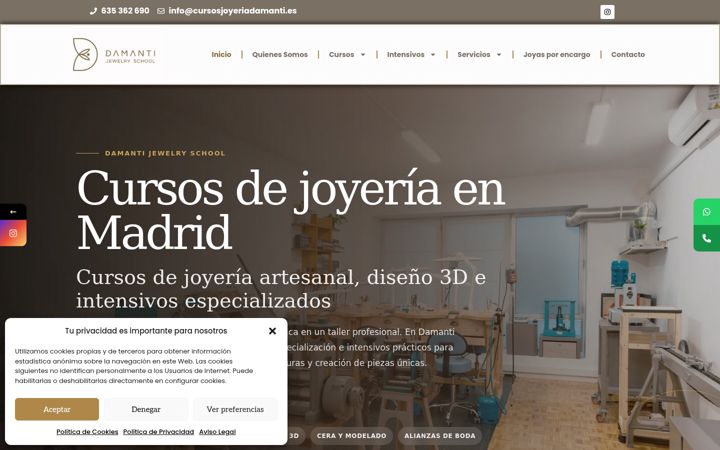Click subtitle about joyería artesanal, diseño 3D
This screenshot has width=720, height=450.
tap(281, 289)
